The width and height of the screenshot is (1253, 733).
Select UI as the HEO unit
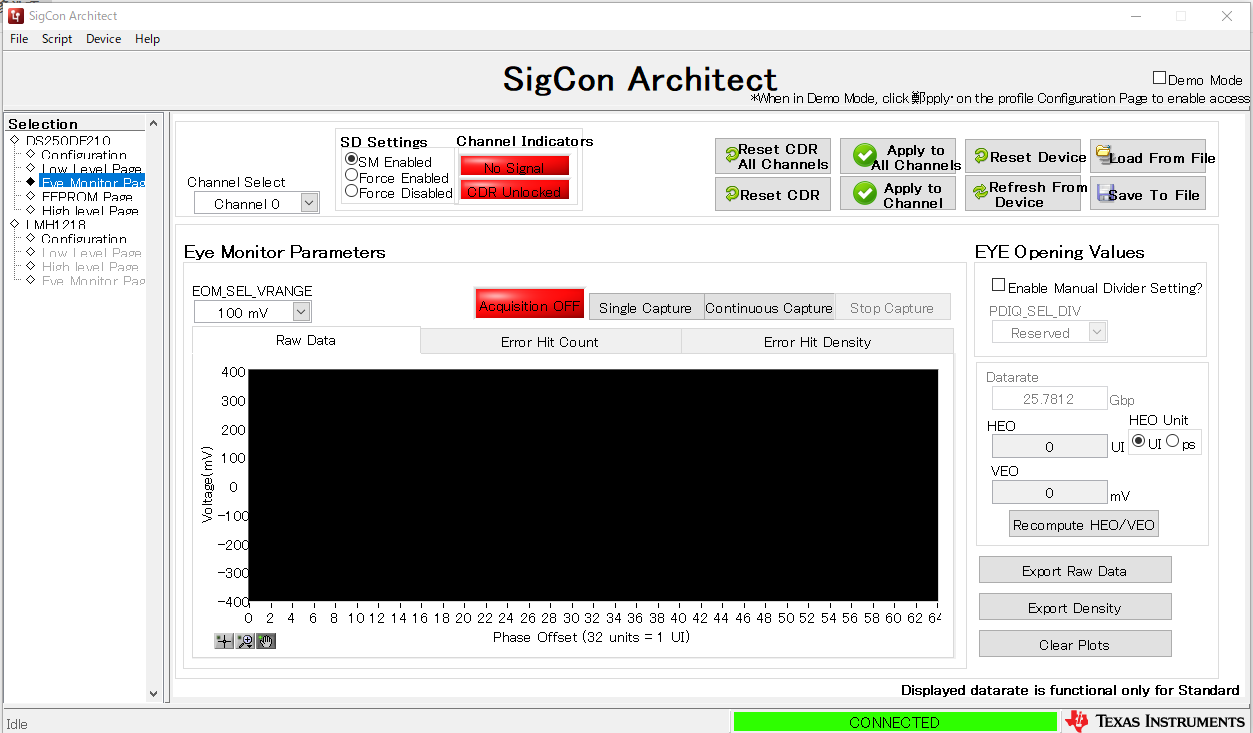(x=1139, y=442)
